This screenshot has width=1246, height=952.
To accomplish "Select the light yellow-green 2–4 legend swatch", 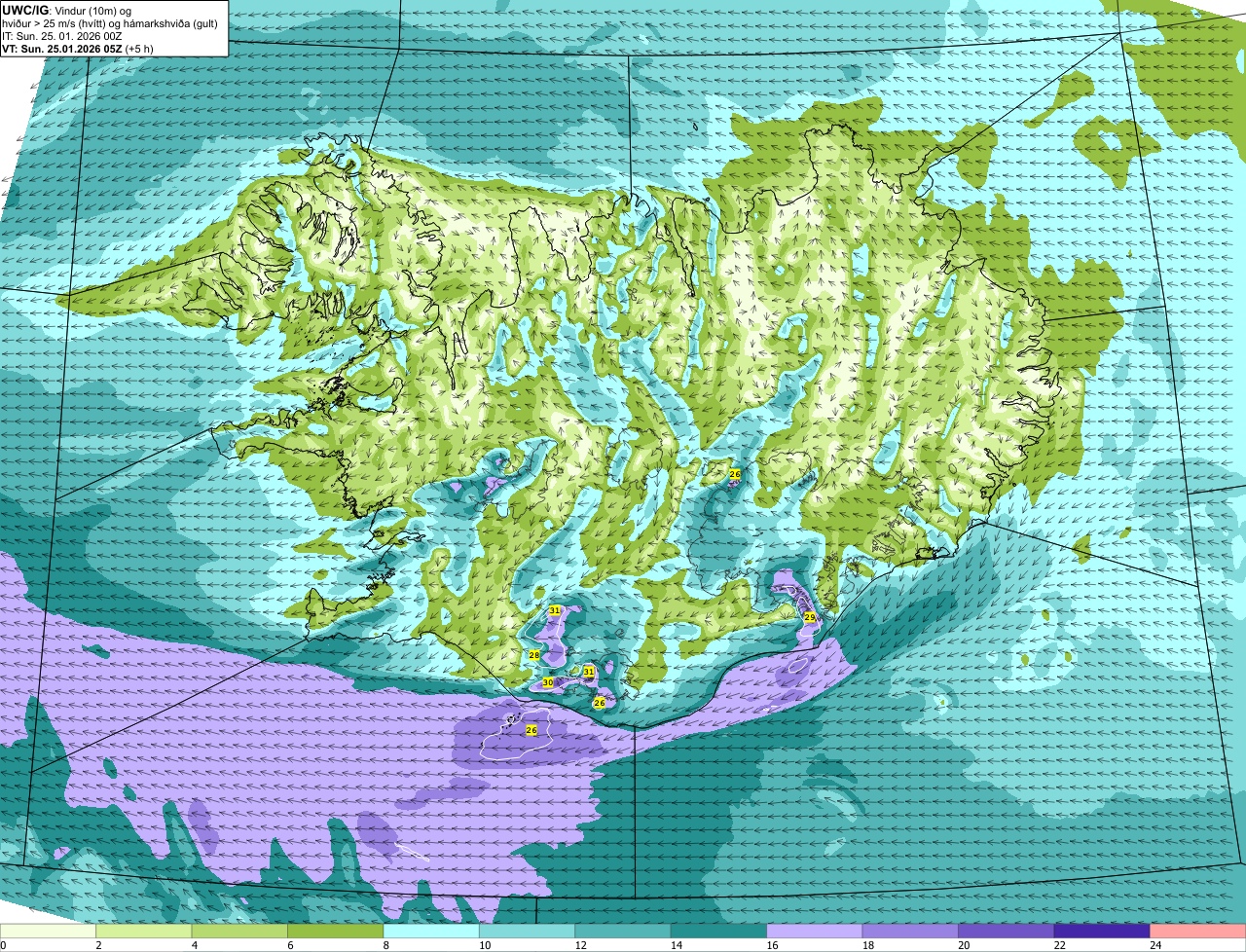I will (x=144, y=931).
